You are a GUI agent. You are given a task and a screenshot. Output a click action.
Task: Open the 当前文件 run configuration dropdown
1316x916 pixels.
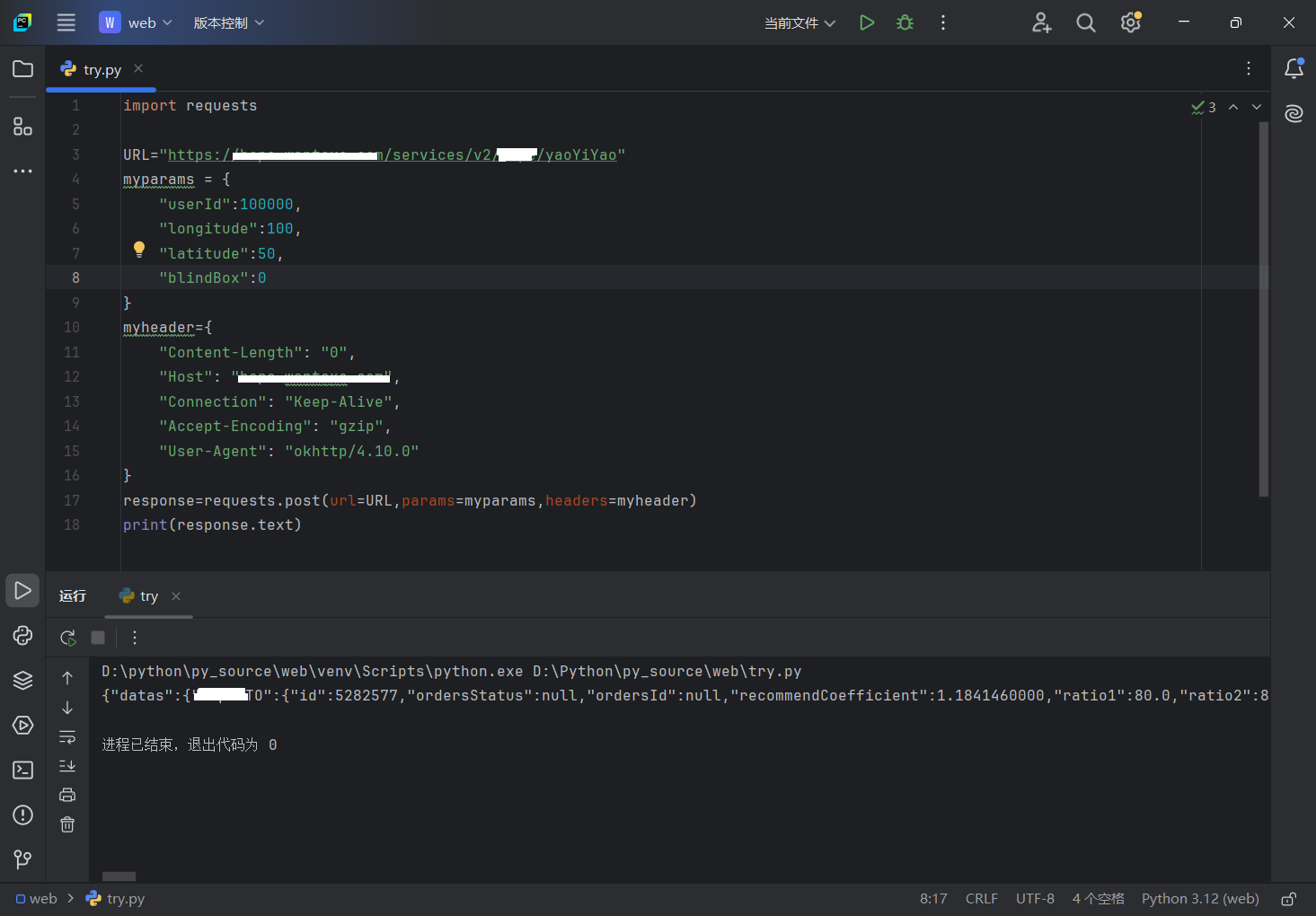click(x=799, y=22)
